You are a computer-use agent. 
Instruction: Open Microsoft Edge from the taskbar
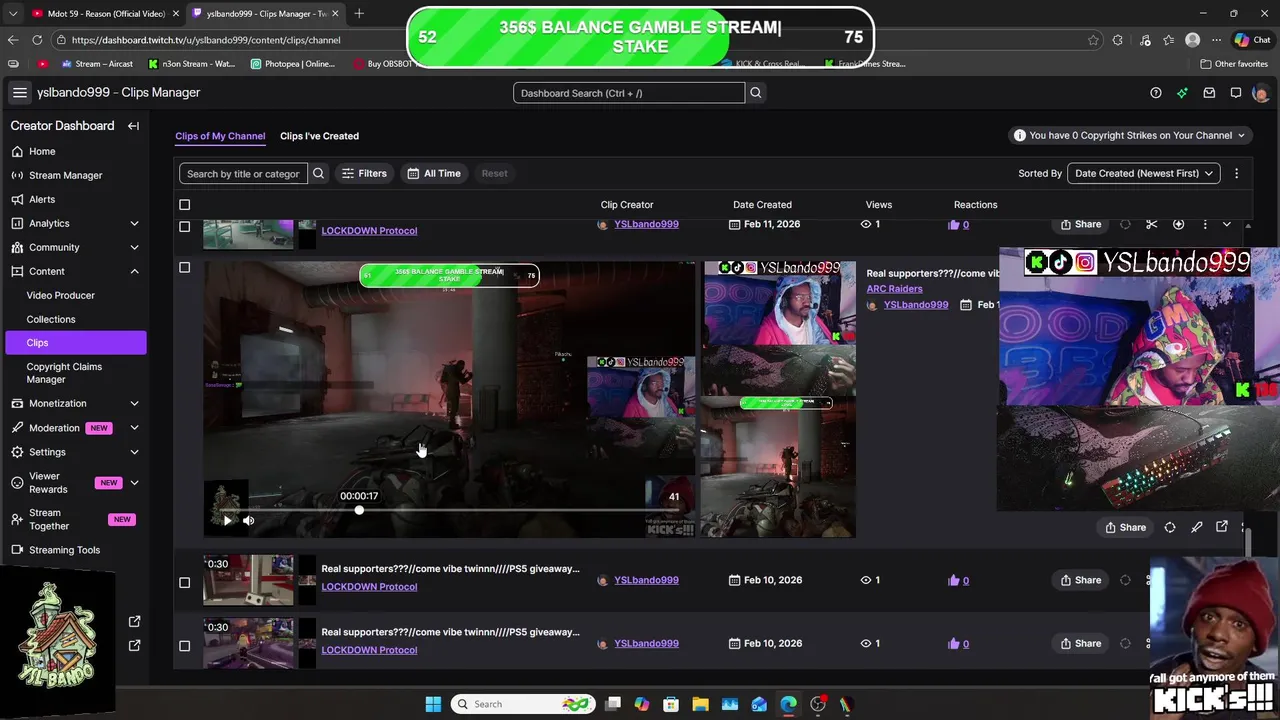click(x=788, y=704)
